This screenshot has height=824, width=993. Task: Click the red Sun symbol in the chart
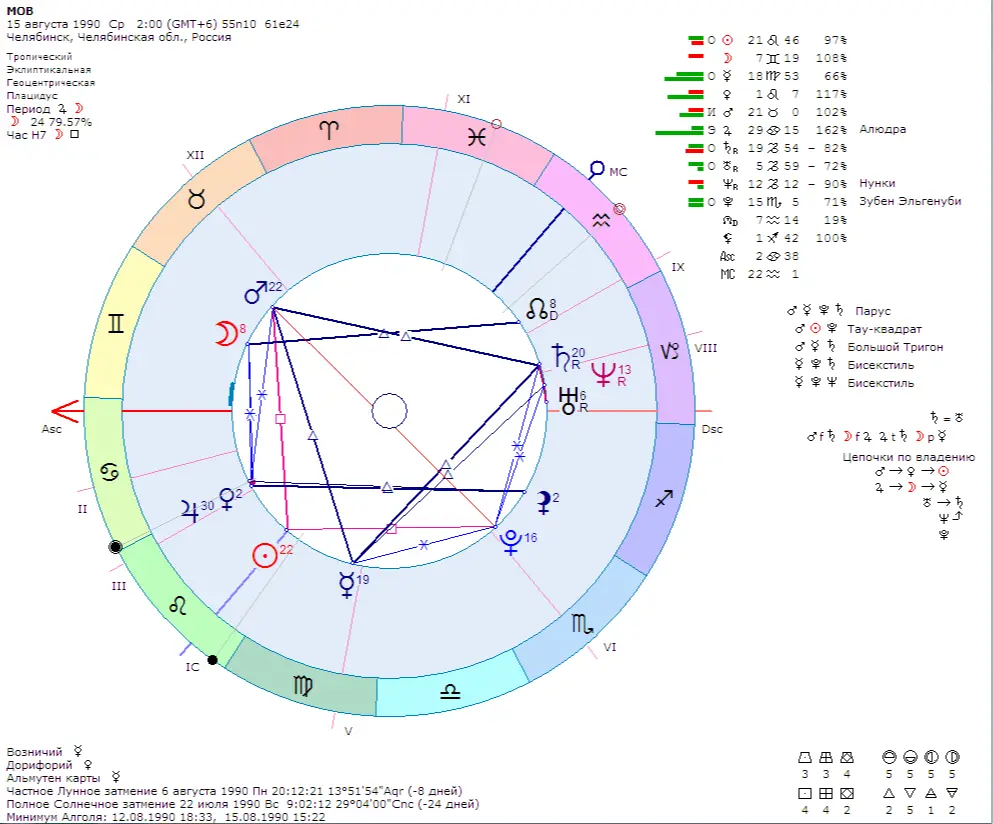pos(264,556)
